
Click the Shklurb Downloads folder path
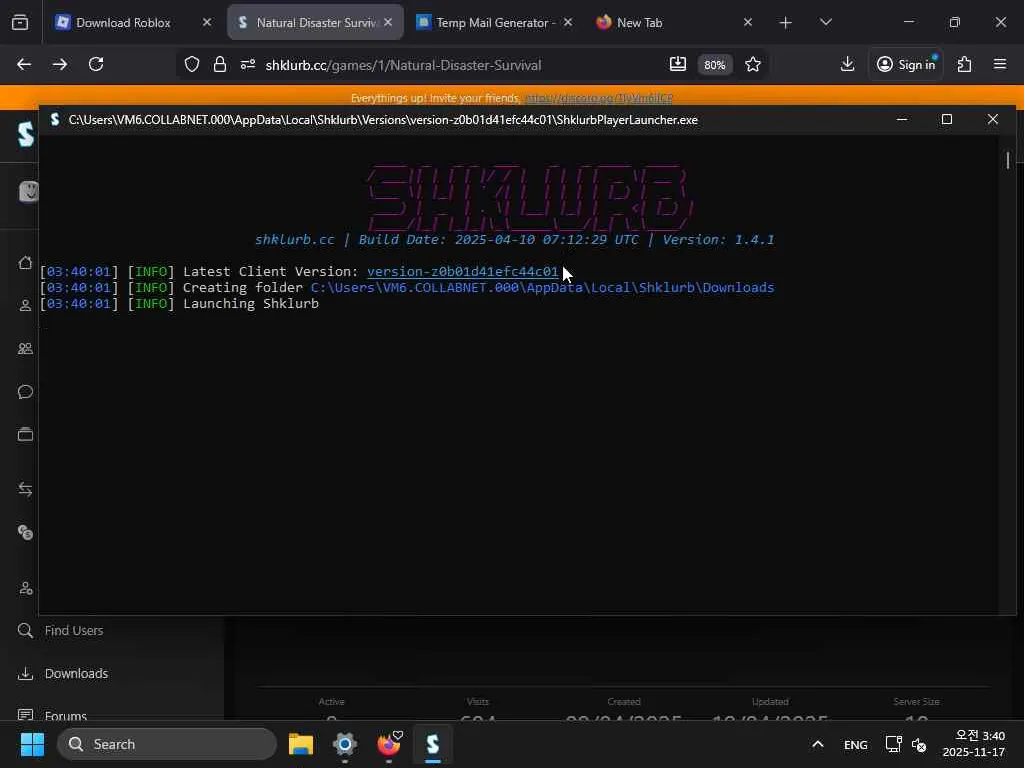542,288
